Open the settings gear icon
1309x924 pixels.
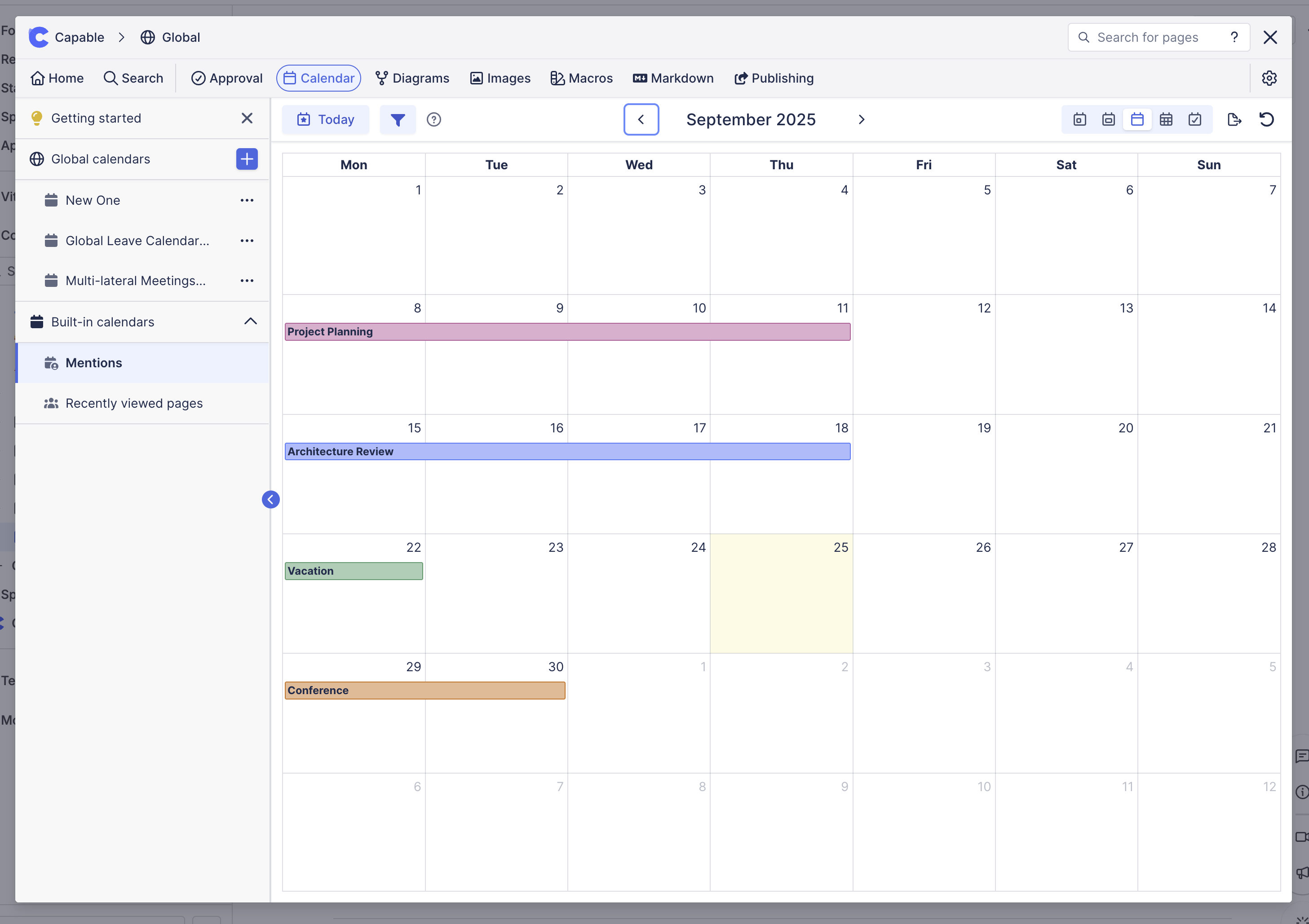[1269, 78]
